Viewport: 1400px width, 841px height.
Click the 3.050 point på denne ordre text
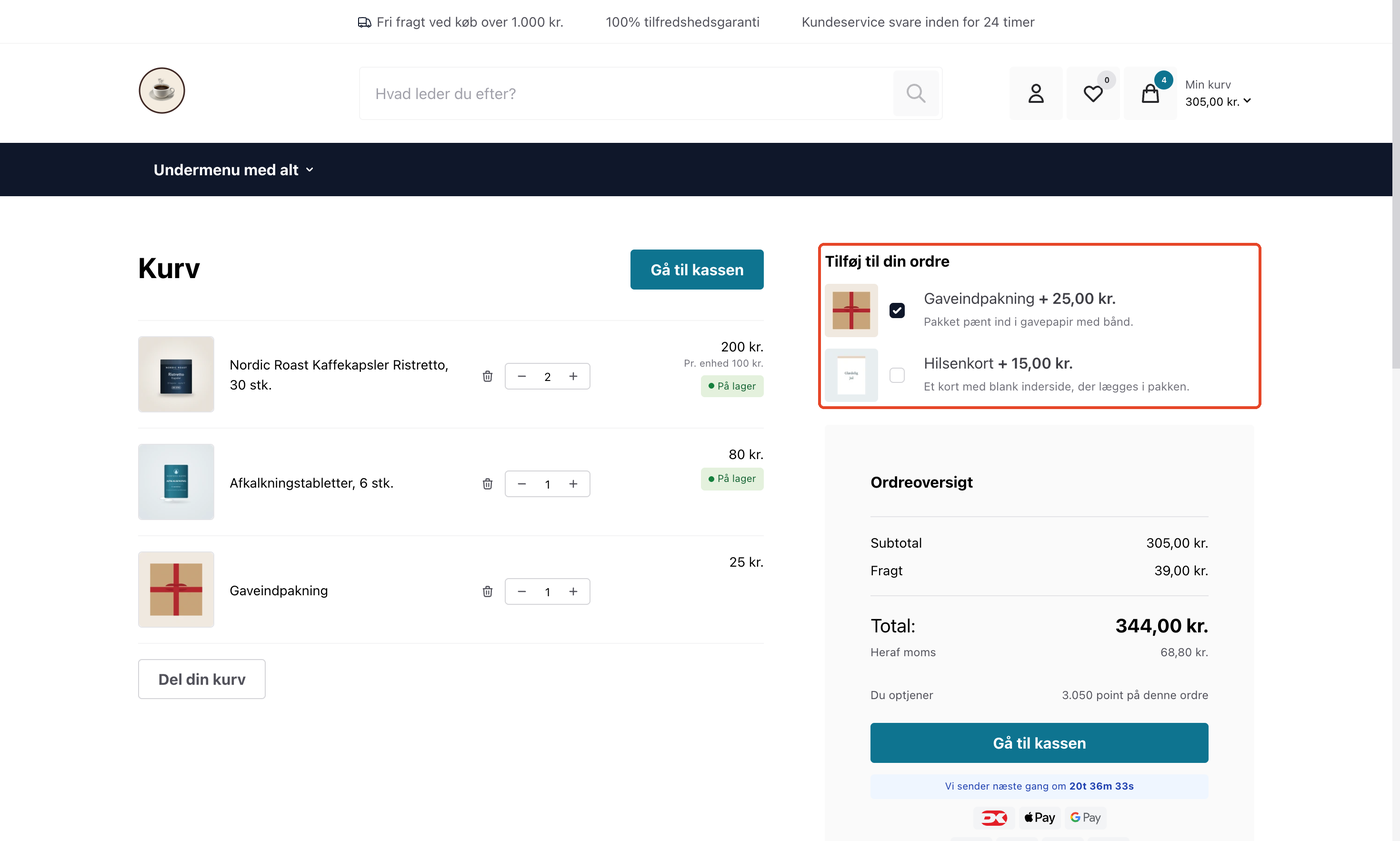[1135, 695]
